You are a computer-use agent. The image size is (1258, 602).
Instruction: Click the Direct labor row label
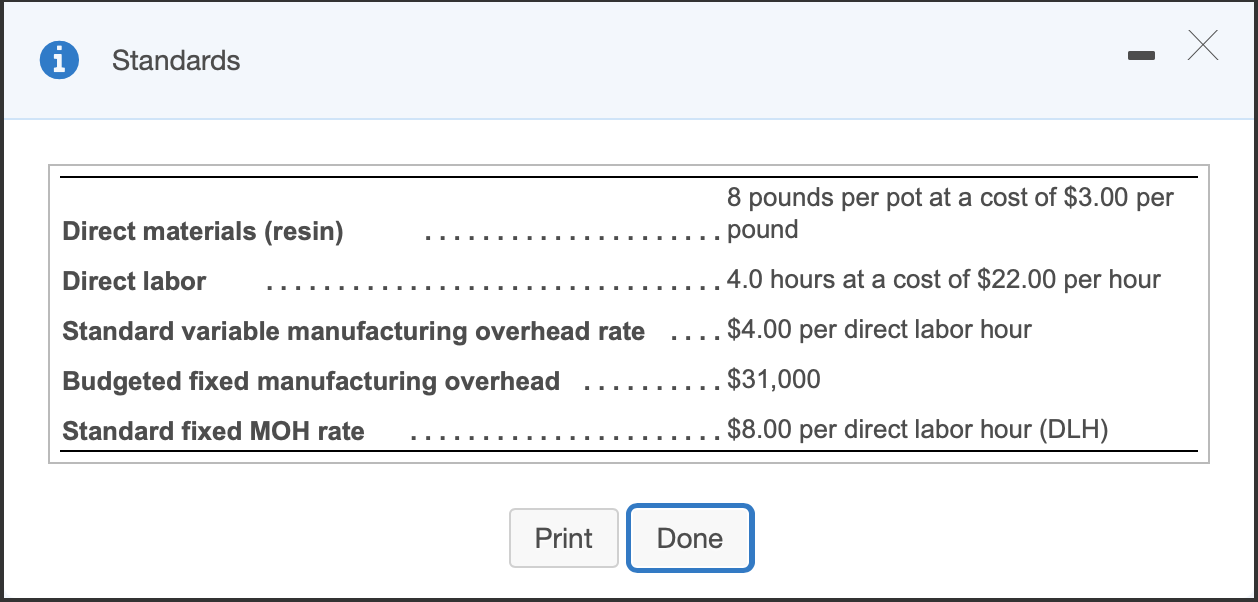tap(134, 282)
